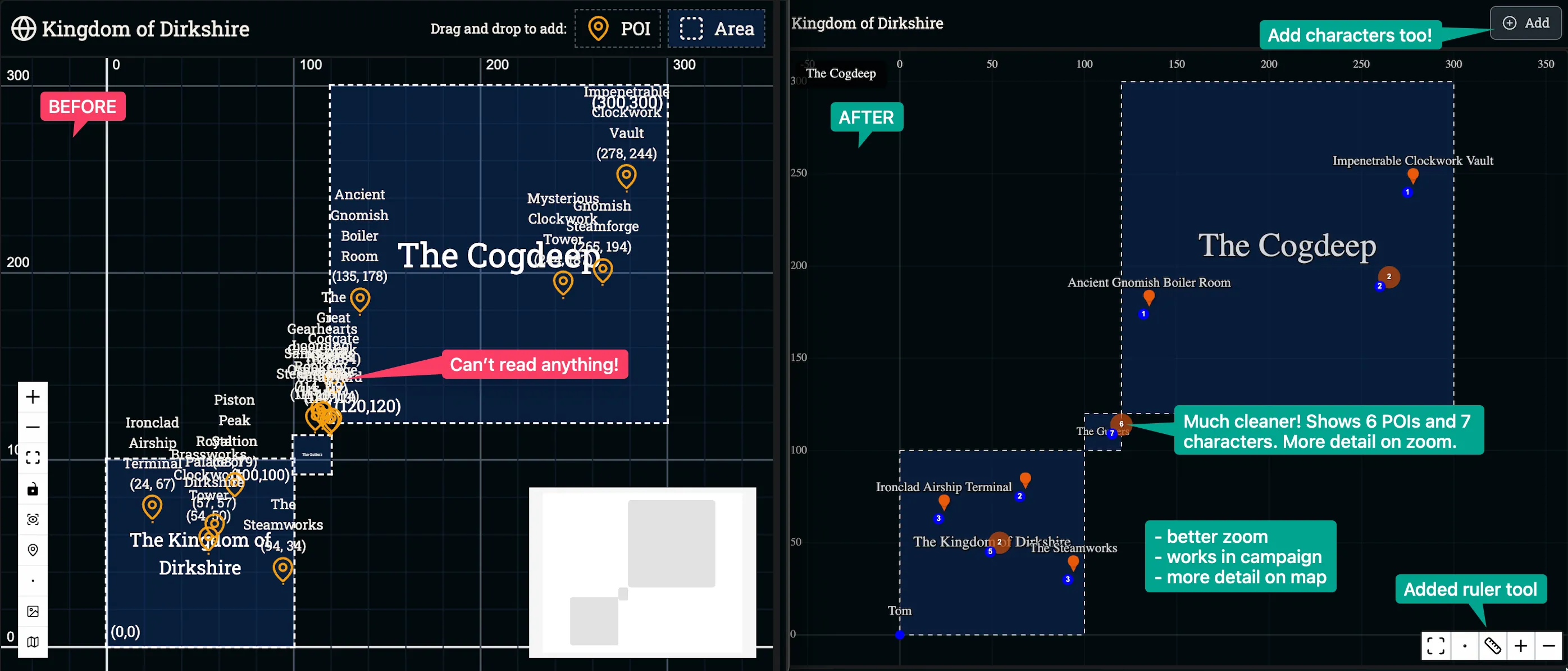
Task: Click the globe icon beside Kingdom of Dirkshire
Action: (24, 29)
